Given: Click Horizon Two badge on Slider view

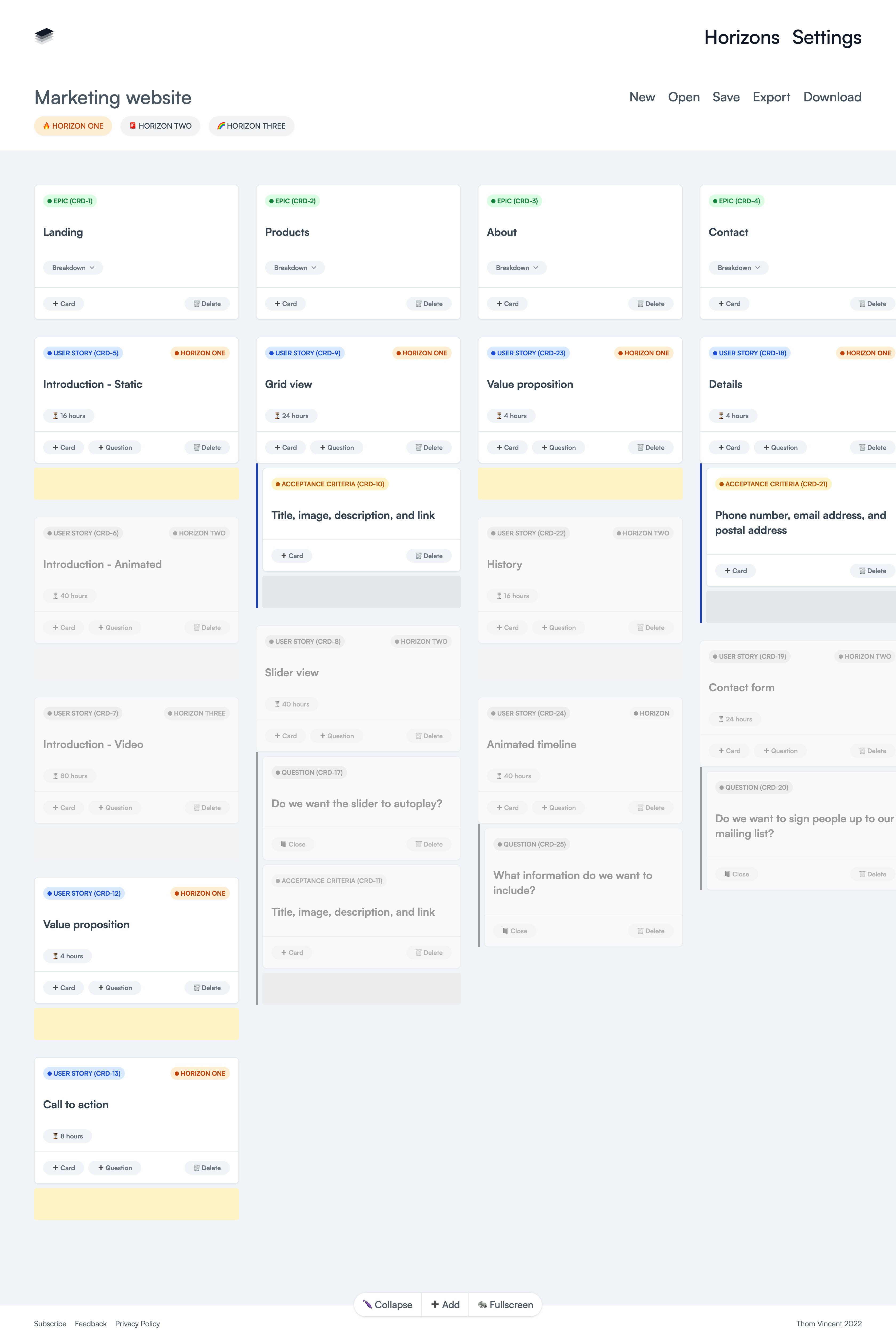Looking at the screenshot, I should click(x=421, y=641).
